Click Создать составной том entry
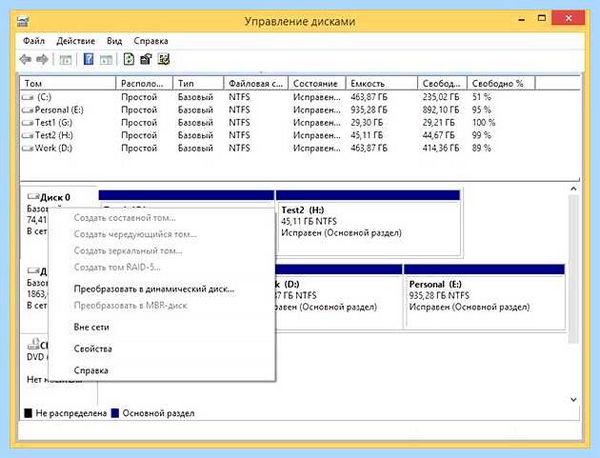 [125, 218]
